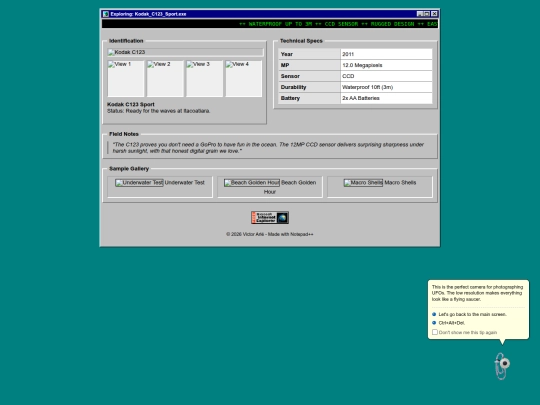Click the 'Sample Gallery' group heading

pos(129,169)
